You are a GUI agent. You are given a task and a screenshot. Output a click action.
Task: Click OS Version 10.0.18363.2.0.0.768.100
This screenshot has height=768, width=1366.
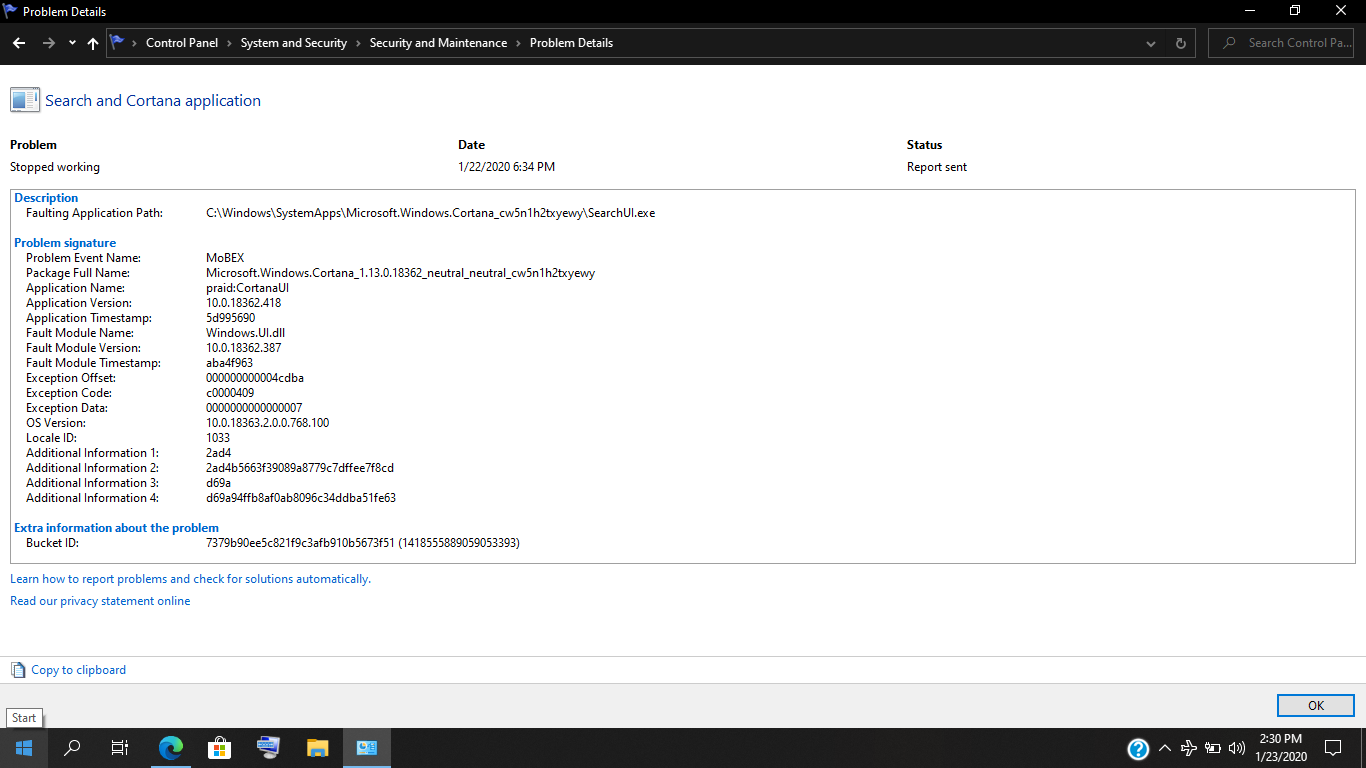click(x=267, y=423)
